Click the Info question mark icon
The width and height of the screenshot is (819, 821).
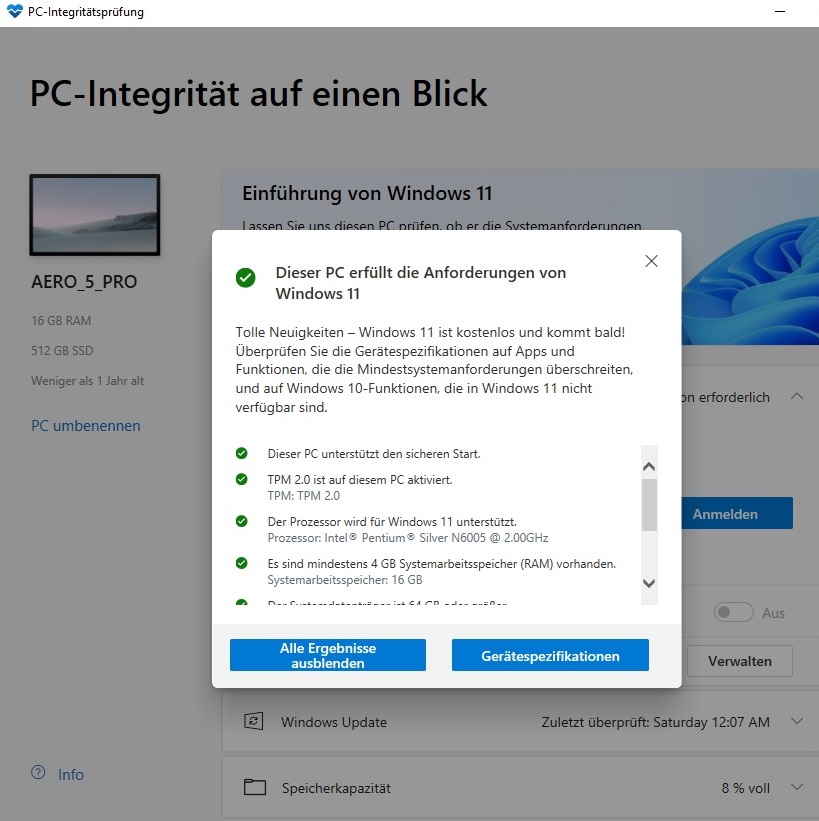tap(38, 772)
